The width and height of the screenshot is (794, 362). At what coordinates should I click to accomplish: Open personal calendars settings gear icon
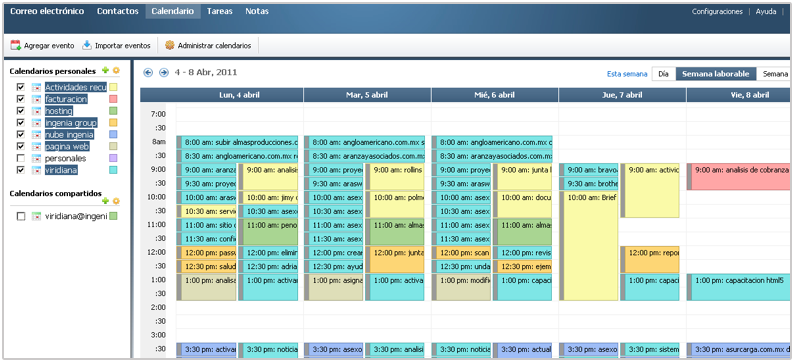point(116,70)
